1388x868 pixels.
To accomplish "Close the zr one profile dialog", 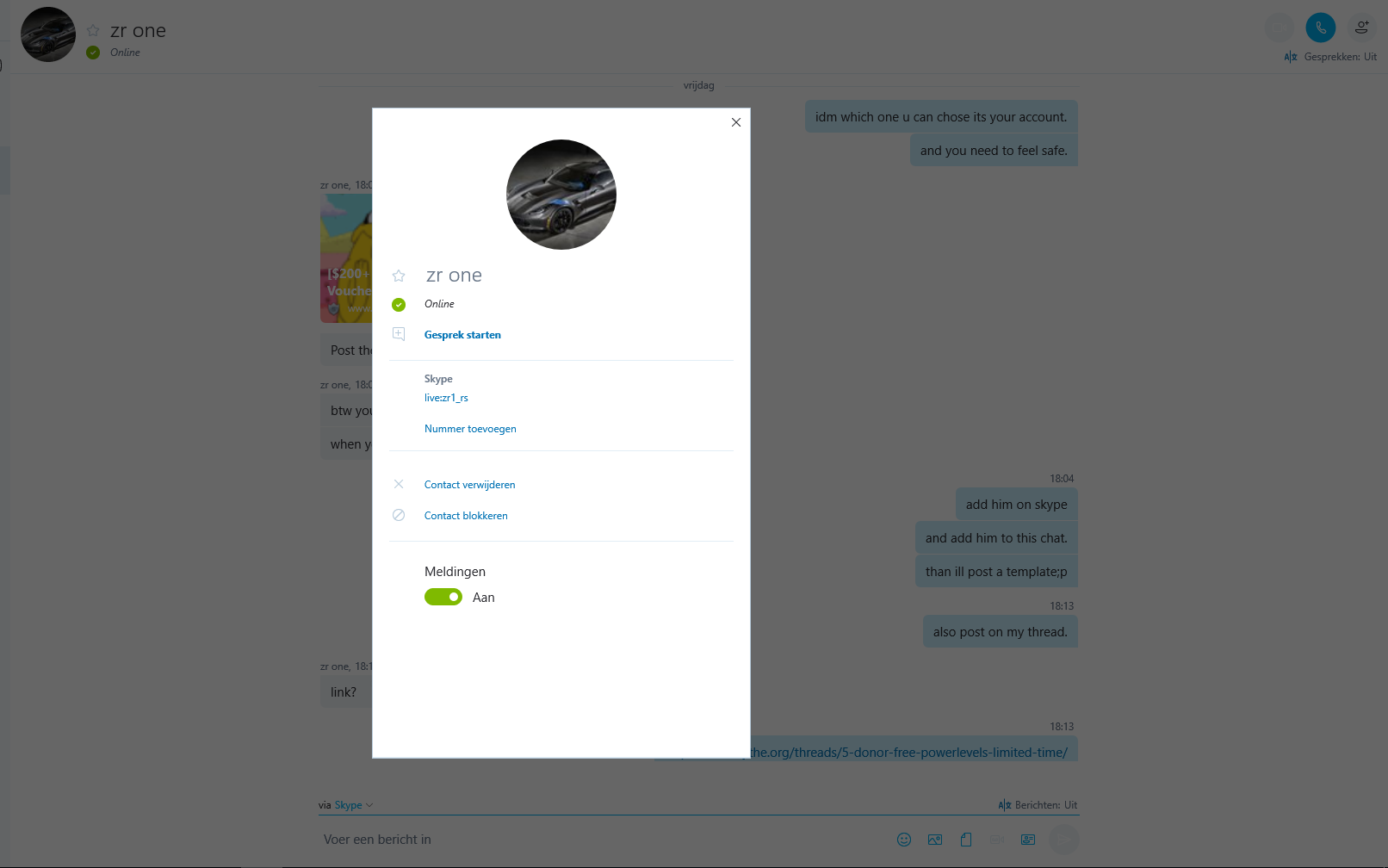I will coord(736,122).
